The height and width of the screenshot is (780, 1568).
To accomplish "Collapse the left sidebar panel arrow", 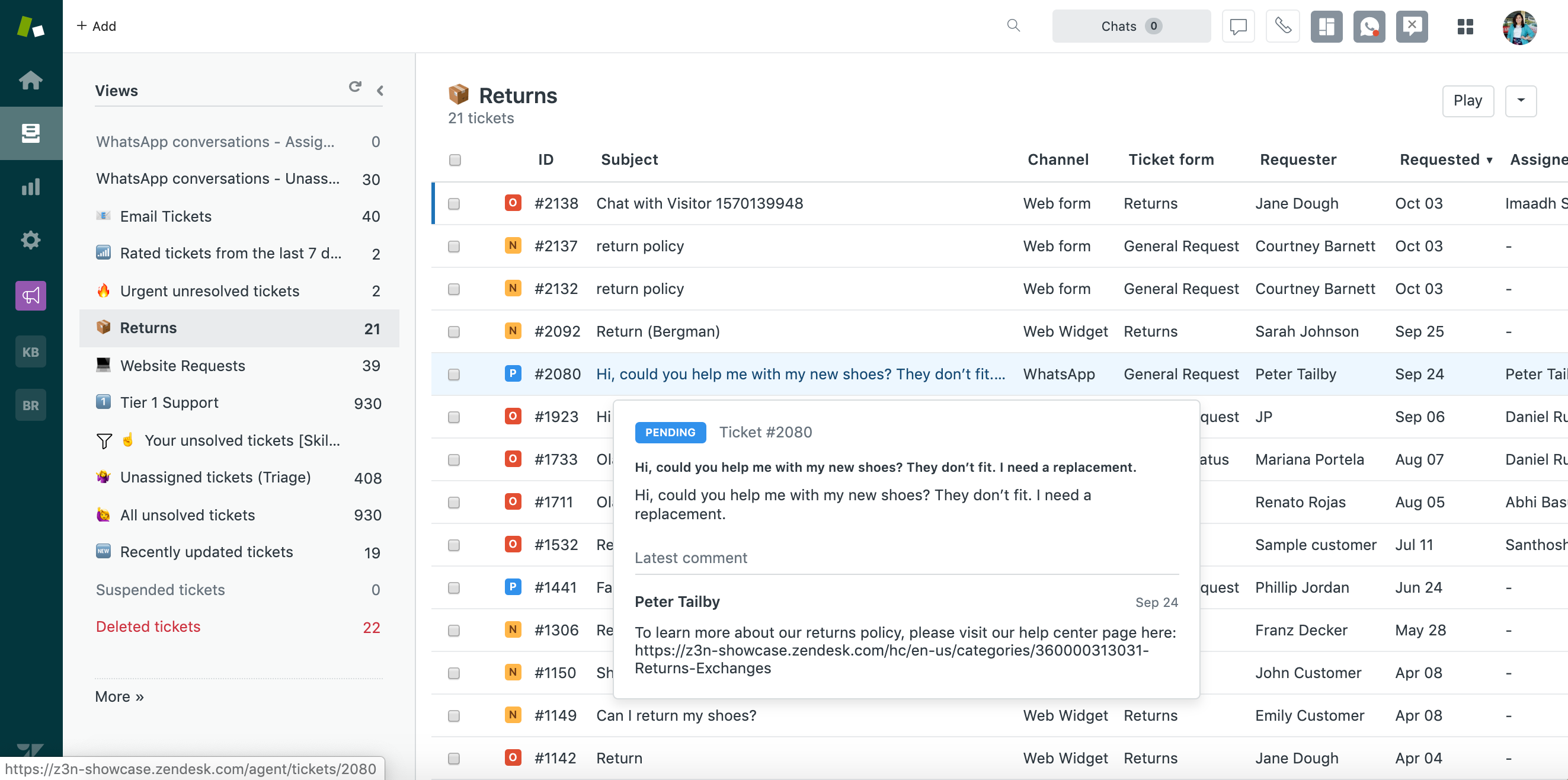I will [380, 91].
